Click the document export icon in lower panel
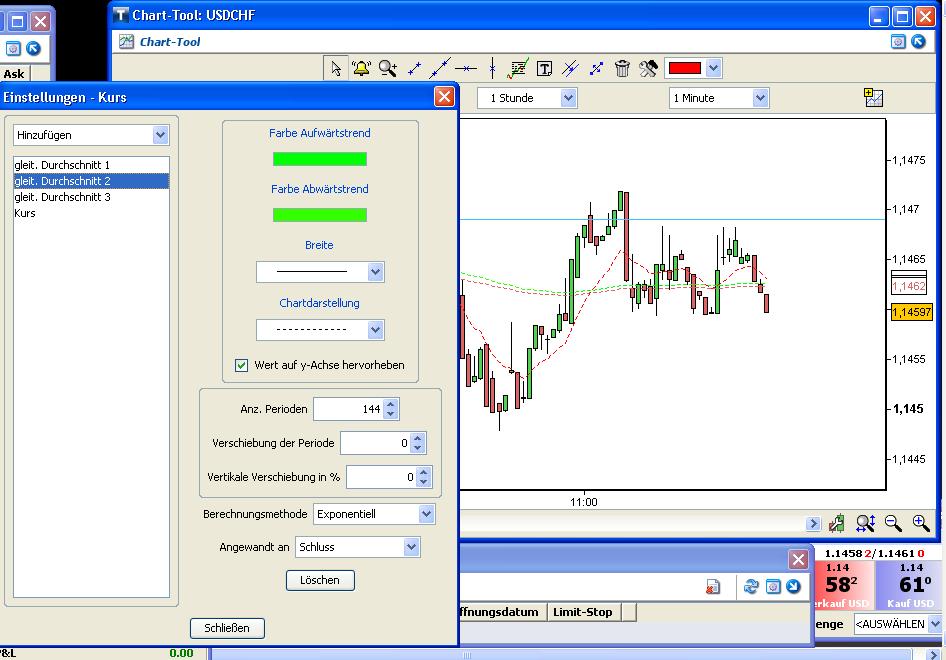Image resolution: width=946 pixels, height=660 pixels. pyautogui.click(x=713, y=586)
